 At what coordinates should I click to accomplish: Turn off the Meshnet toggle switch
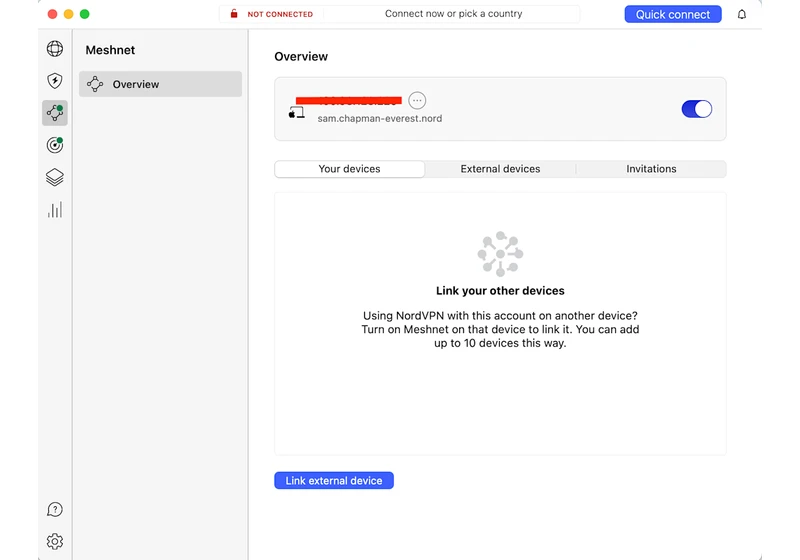[696, 109]
